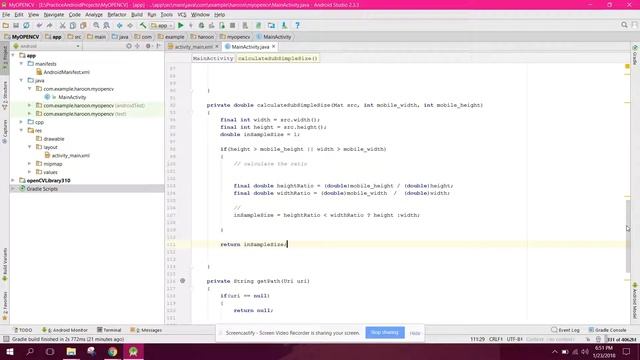The width and height of the screenshot is (640, 360).
Task: Toggle the Favorites side tool window
Action: pos(5,306)
